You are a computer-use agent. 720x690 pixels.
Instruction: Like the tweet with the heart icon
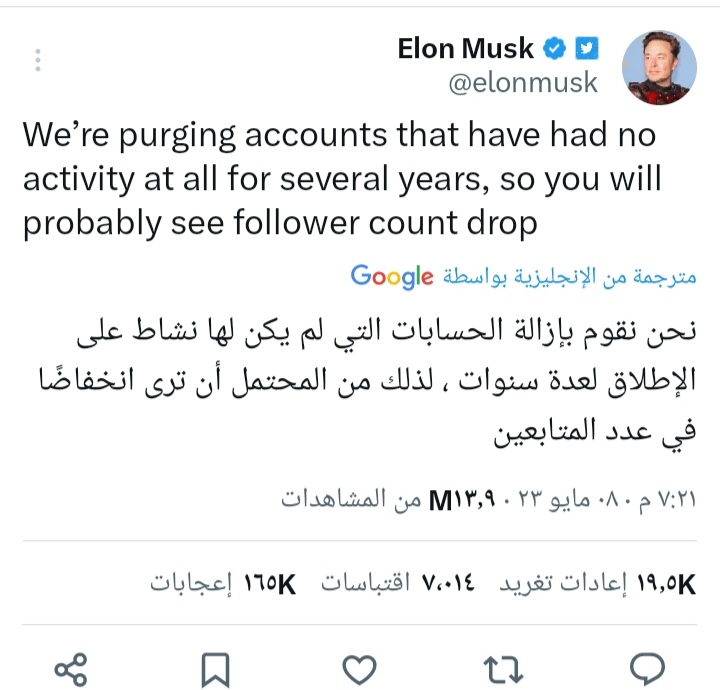(359, 668)
